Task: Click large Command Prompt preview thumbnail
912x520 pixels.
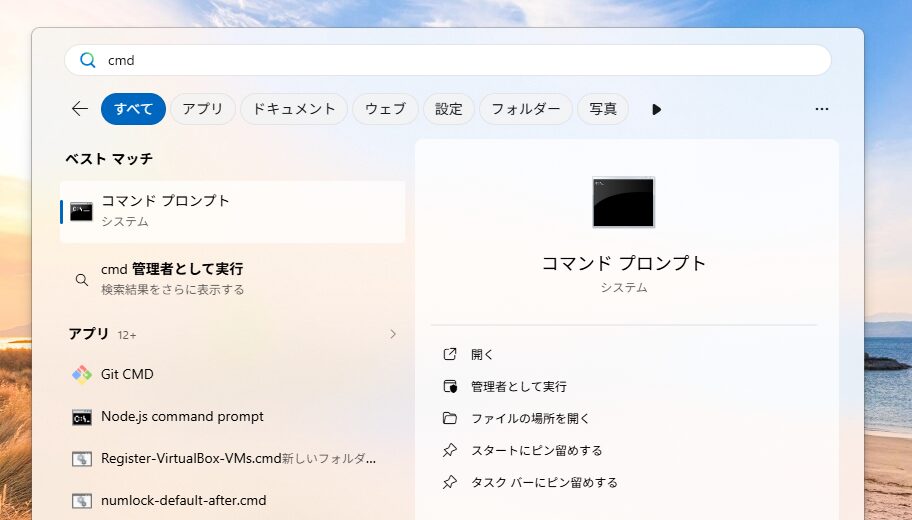Action: (x=624, y=202)
